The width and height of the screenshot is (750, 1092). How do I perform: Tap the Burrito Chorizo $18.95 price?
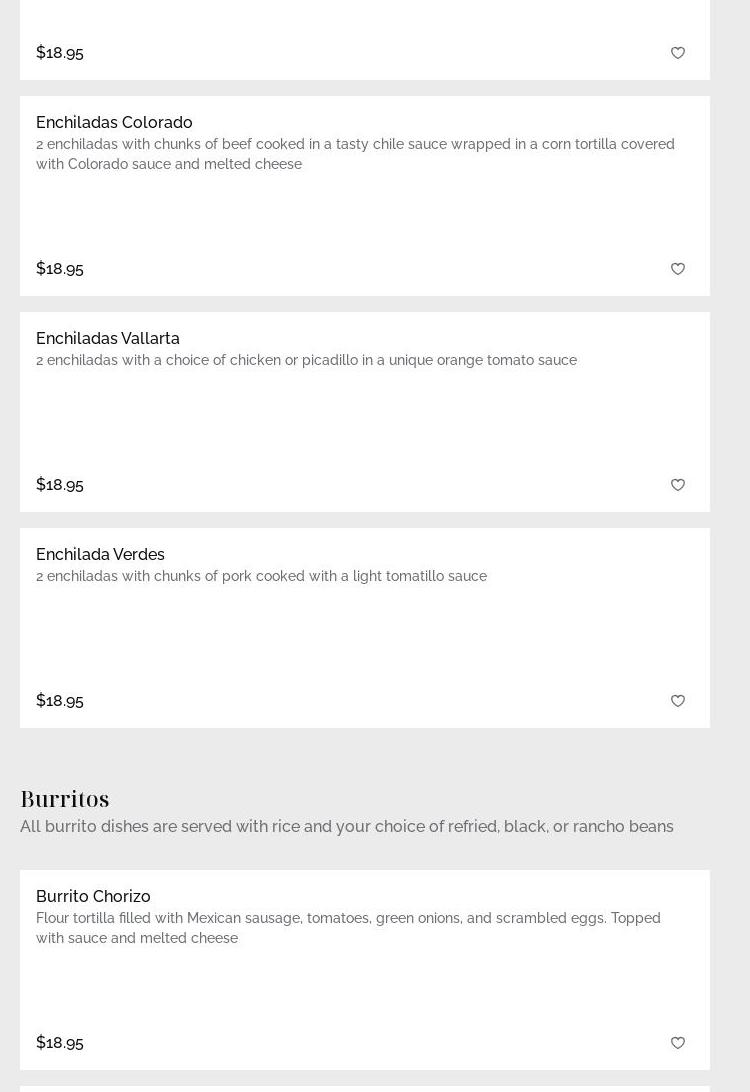pyautogui.click(x=60, y=1042)
